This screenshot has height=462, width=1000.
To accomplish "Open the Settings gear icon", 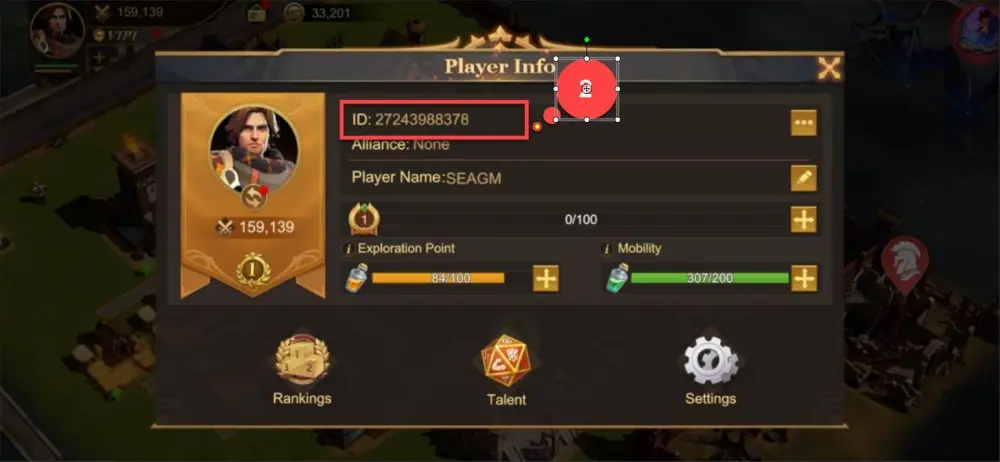I will (x=711, y=361).
